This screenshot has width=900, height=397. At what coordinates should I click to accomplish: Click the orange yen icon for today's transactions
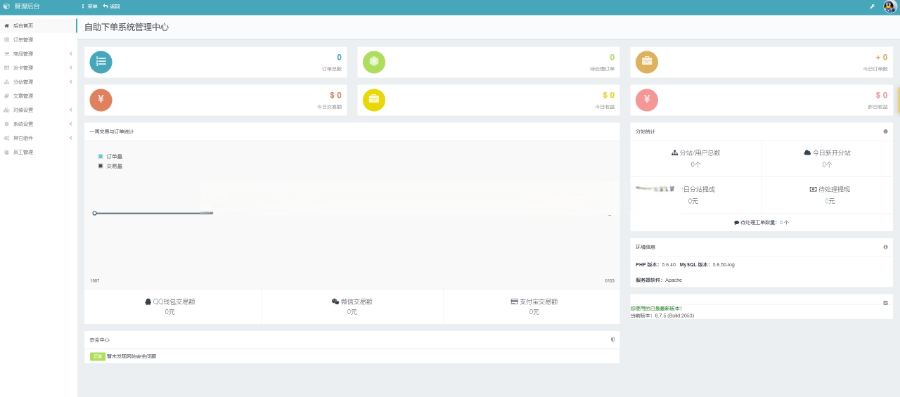click(101, 100)
